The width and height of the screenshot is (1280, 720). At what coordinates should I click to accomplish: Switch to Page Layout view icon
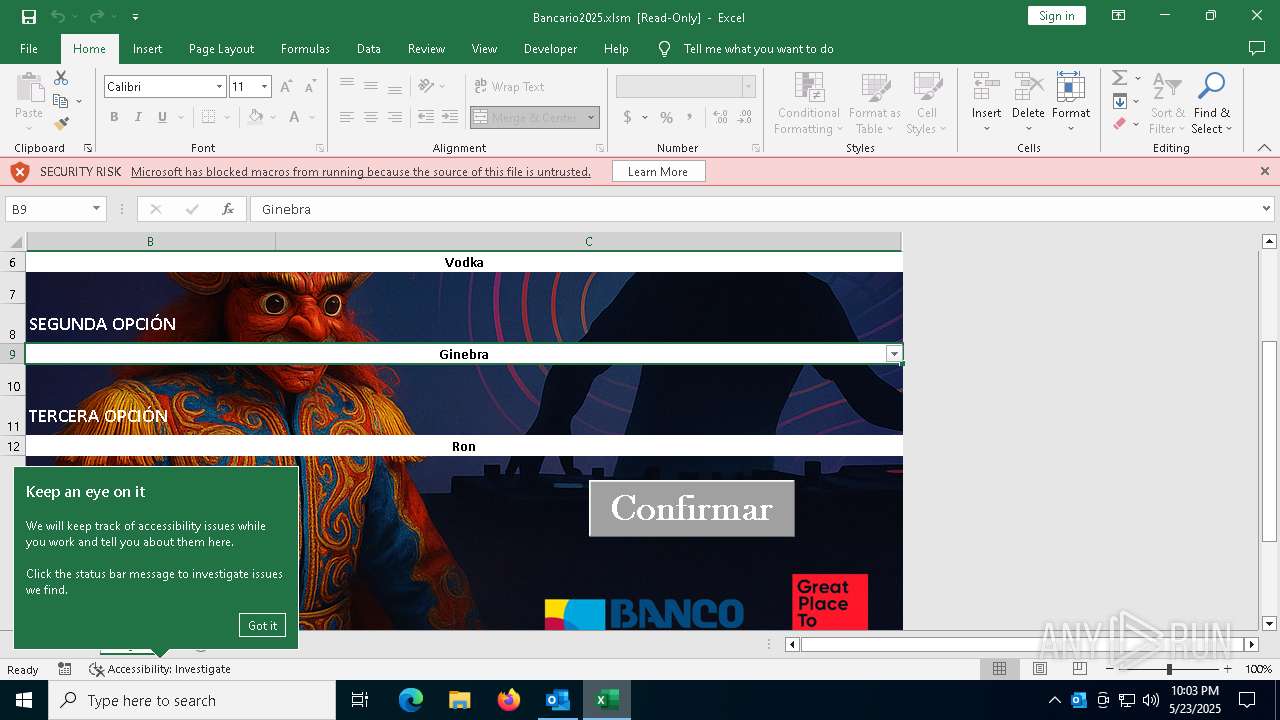(1039, 669)
